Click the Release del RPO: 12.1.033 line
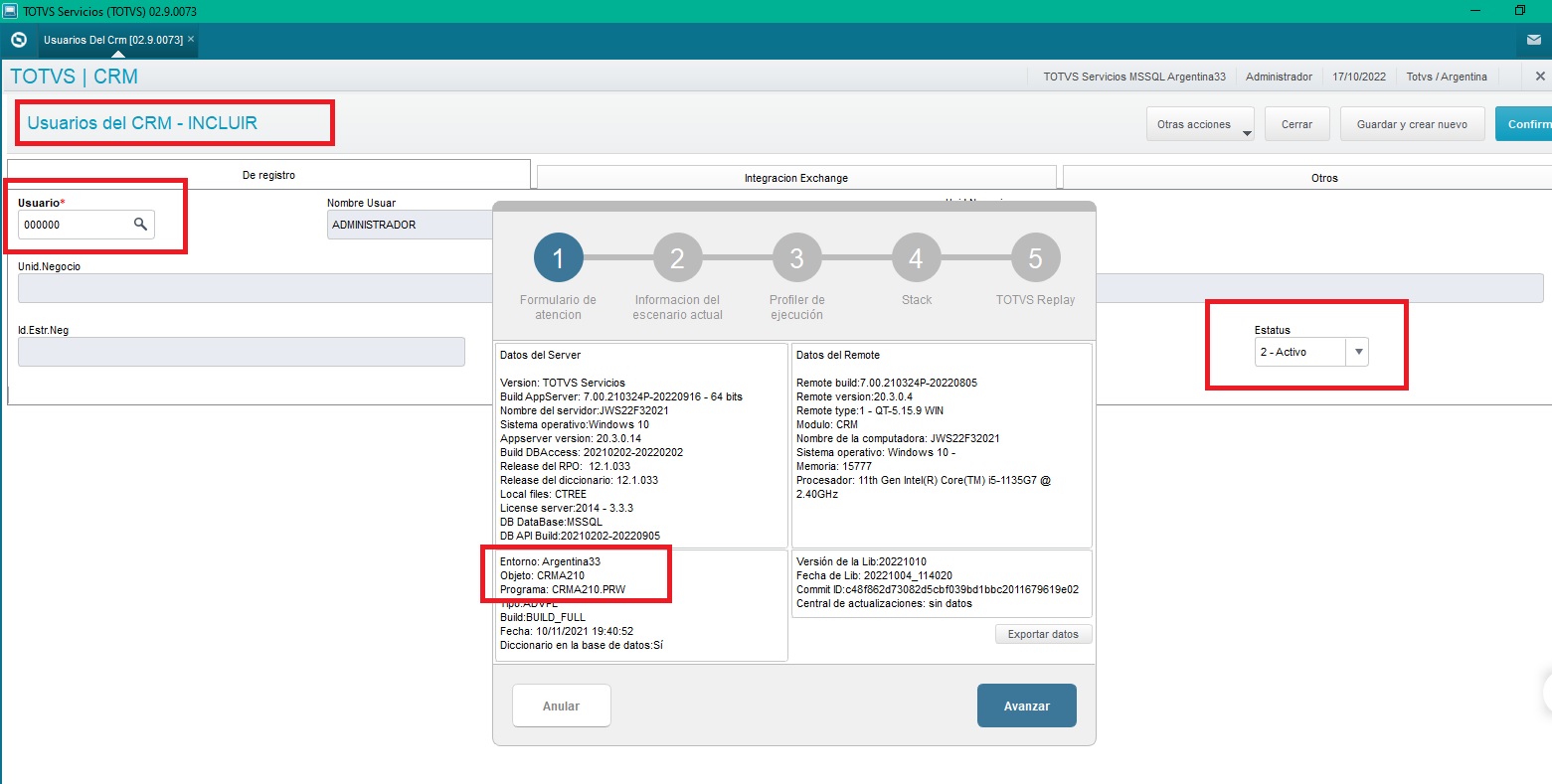 [x=565, y=466]
